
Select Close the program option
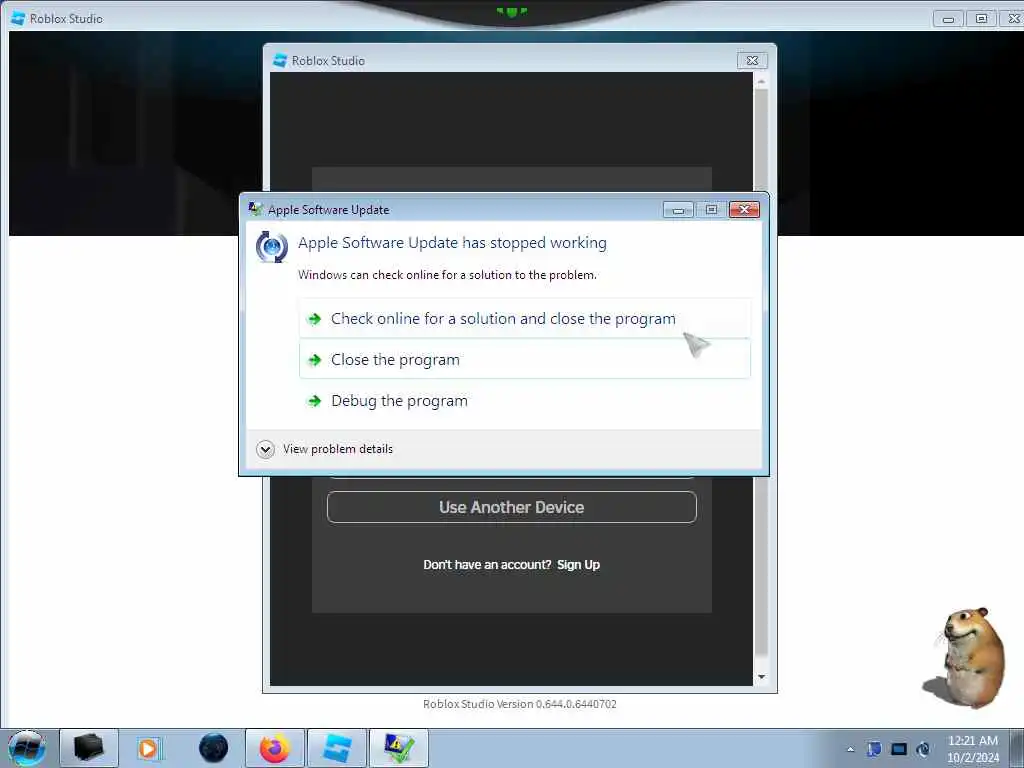point(524,359)
